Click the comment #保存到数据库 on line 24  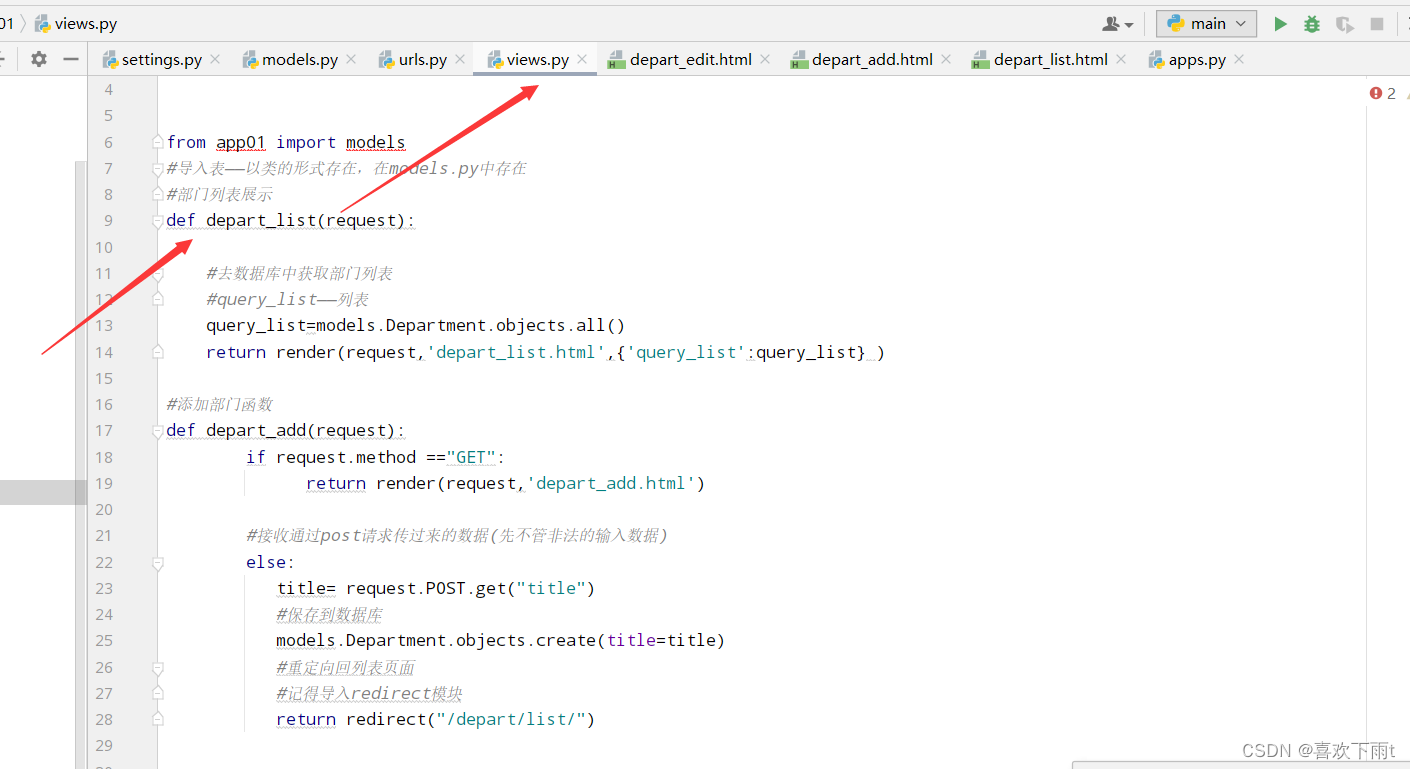[329, 614]
